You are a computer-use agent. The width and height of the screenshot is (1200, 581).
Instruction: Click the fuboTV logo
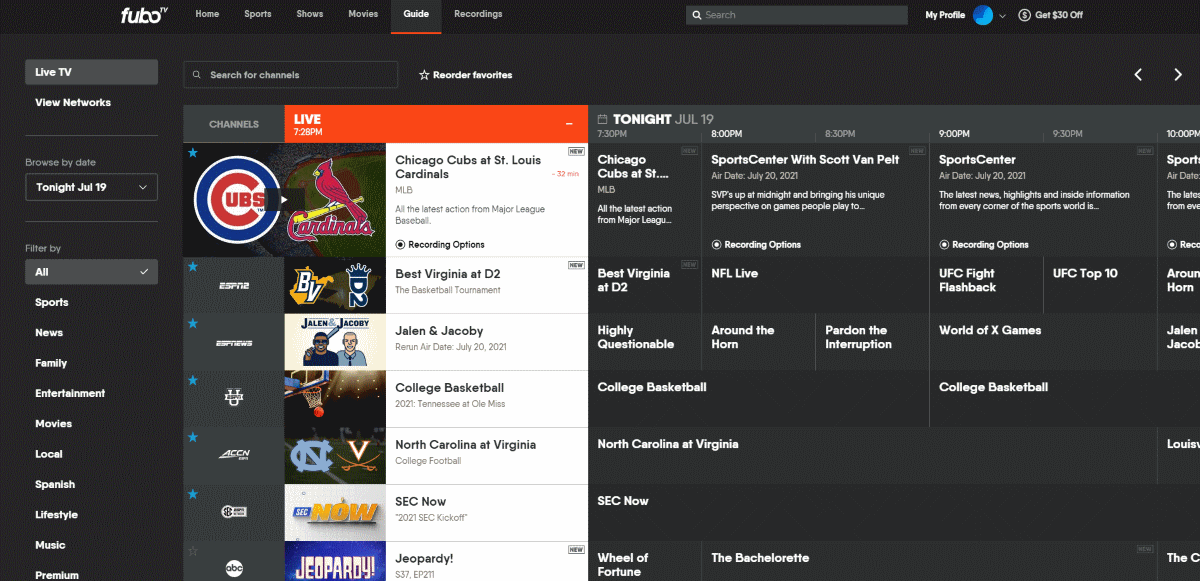click(x=143, y=15)
